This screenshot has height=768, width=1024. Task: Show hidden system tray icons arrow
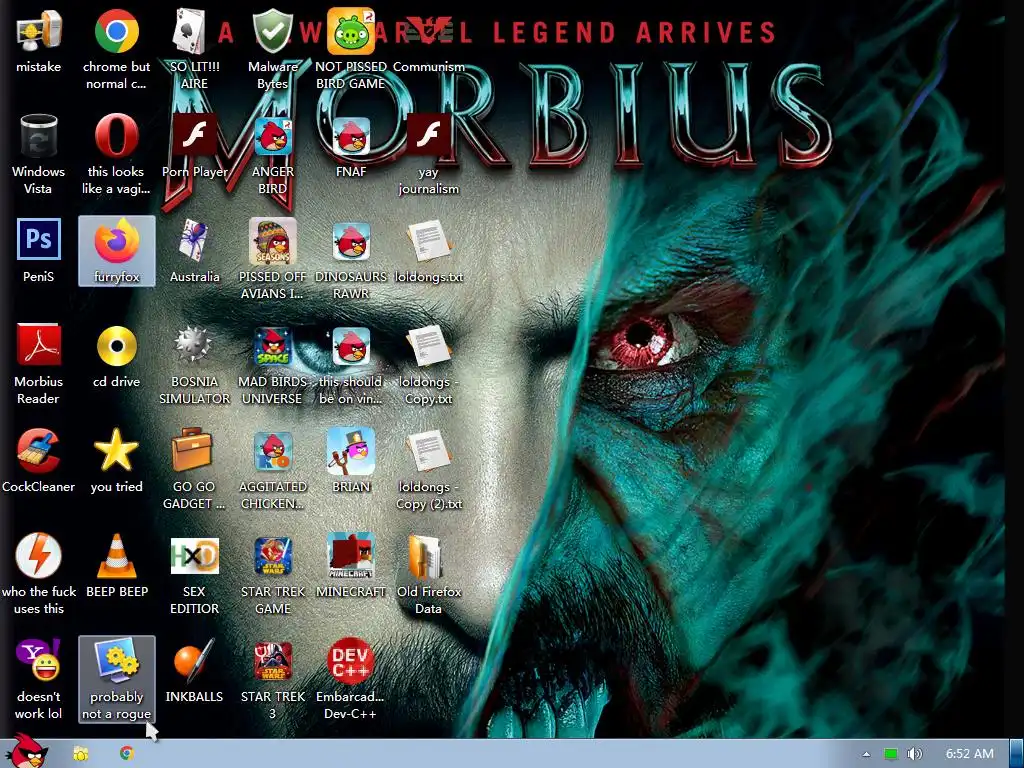866,754
